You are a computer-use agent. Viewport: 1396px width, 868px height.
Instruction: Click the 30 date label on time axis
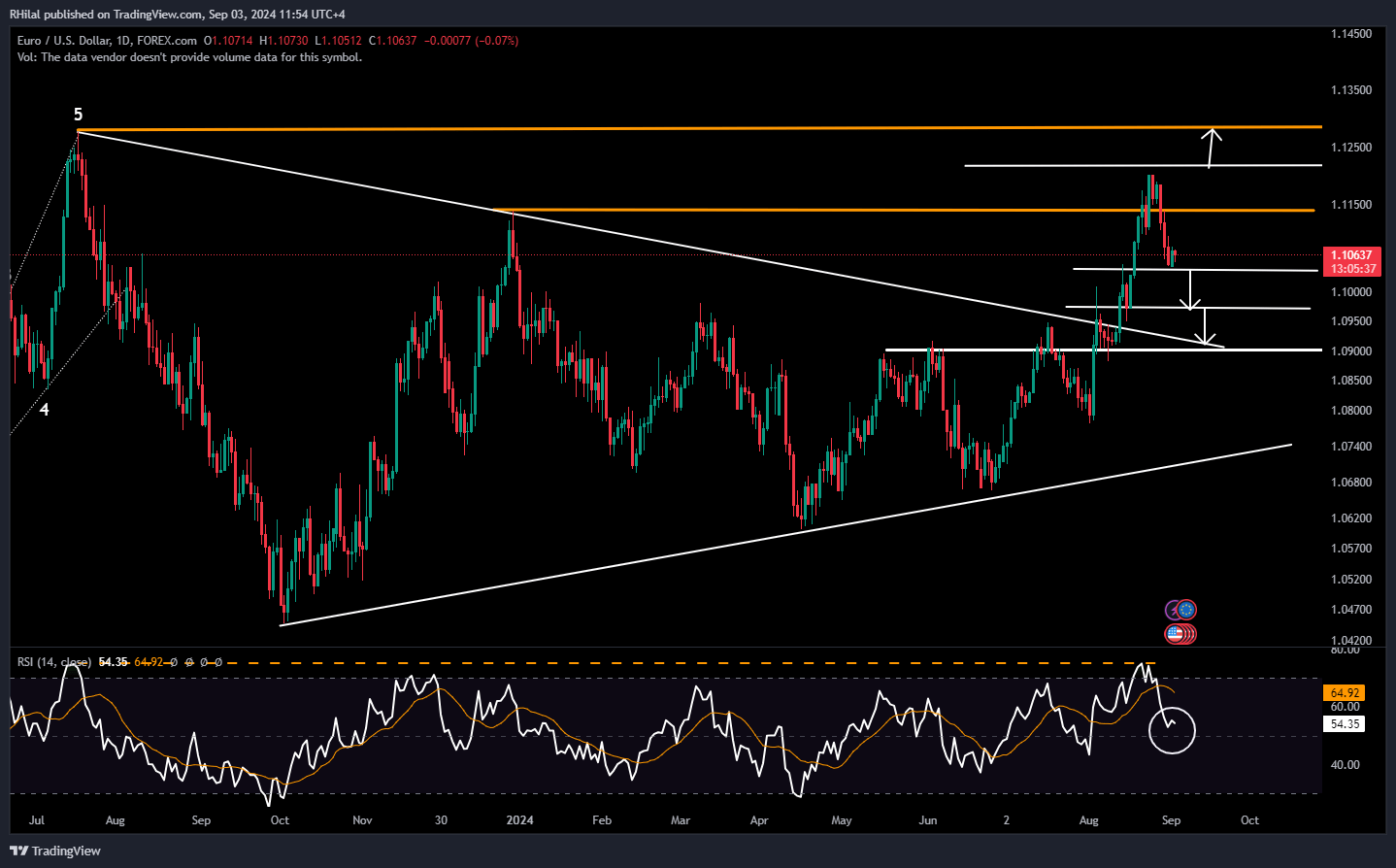441,820
